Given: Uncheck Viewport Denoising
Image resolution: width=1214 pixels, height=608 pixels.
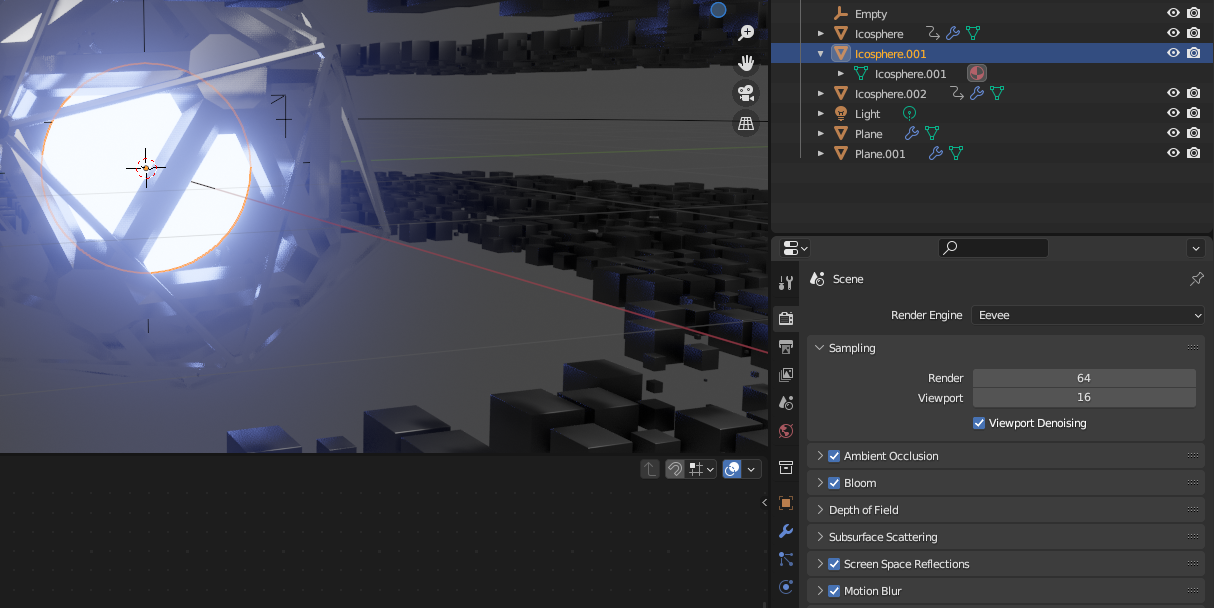Looking at the screenshot, I should coord(979,423).
